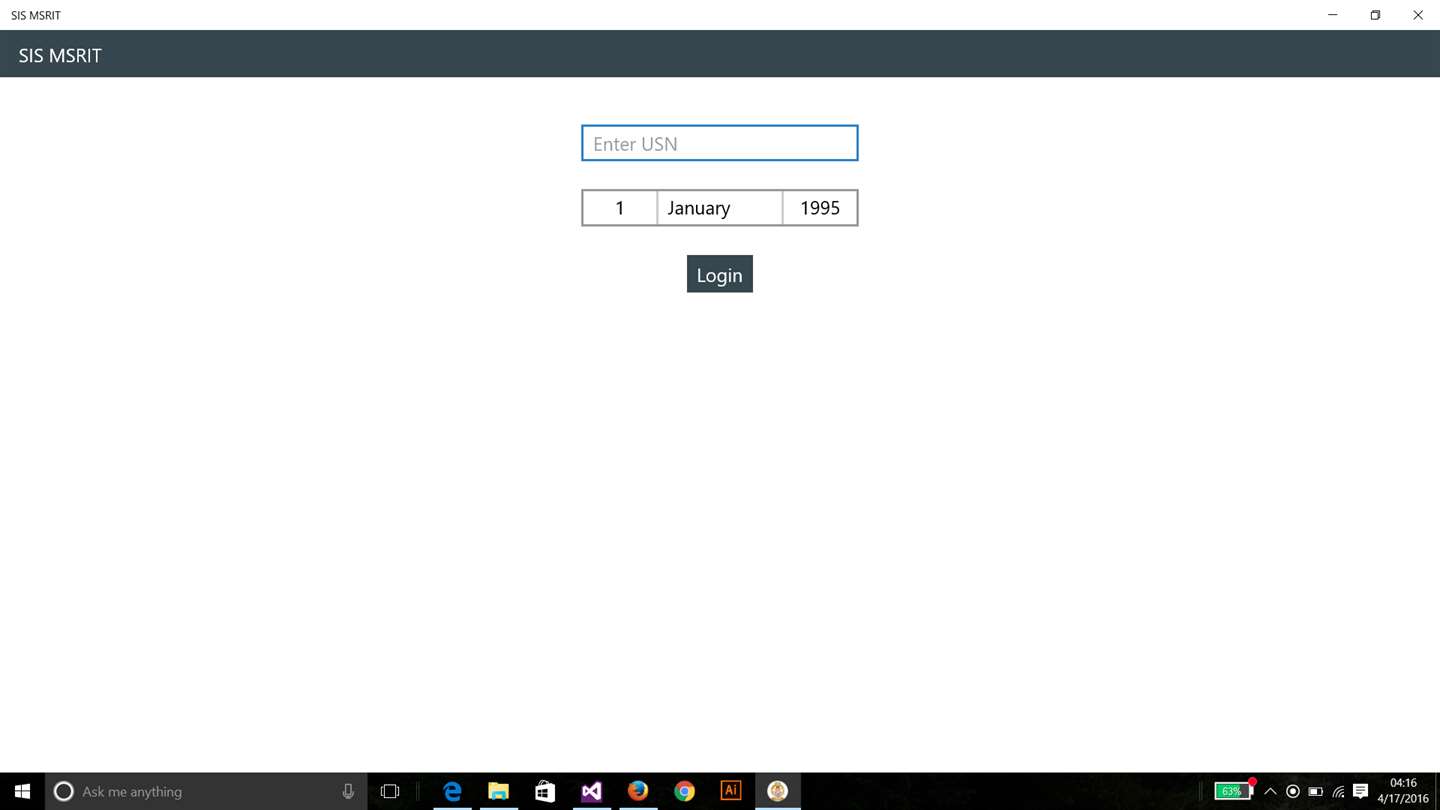Open Adobe Illustrator from the taskbar
Screen dimensions: 1440x810
[731, 791]
